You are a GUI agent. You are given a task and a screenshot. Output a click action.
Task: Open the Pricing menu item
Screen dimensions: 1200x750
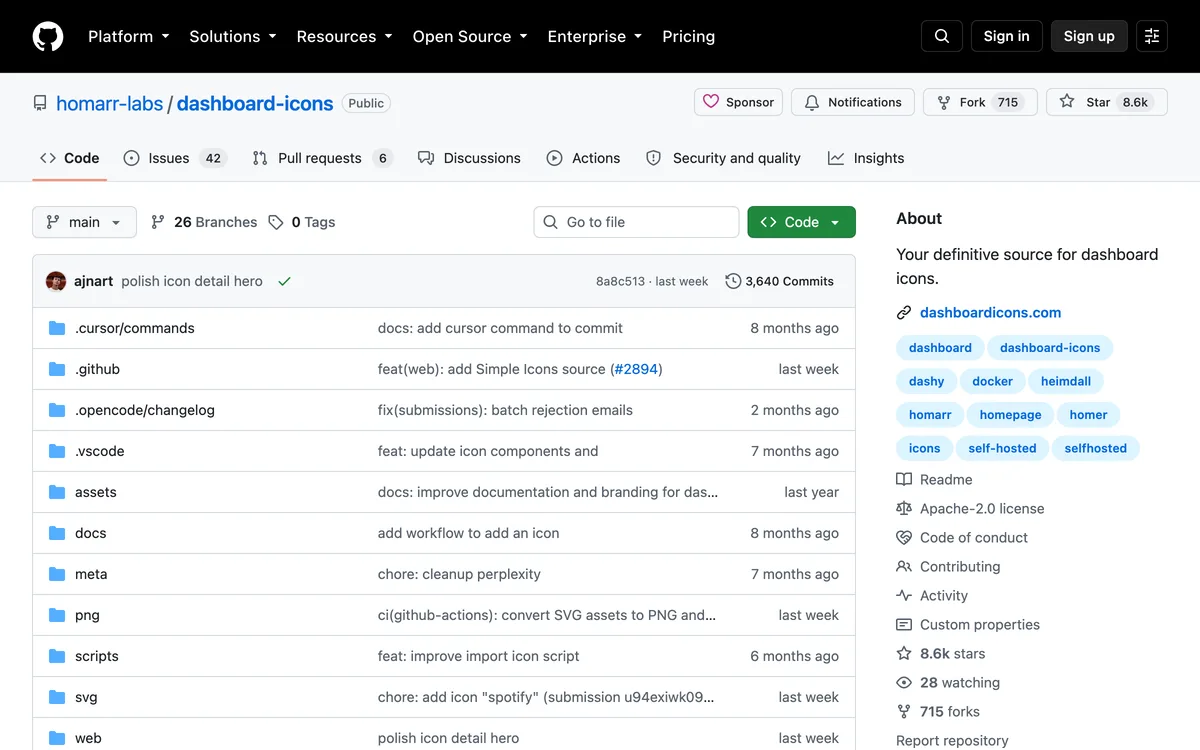689,36
